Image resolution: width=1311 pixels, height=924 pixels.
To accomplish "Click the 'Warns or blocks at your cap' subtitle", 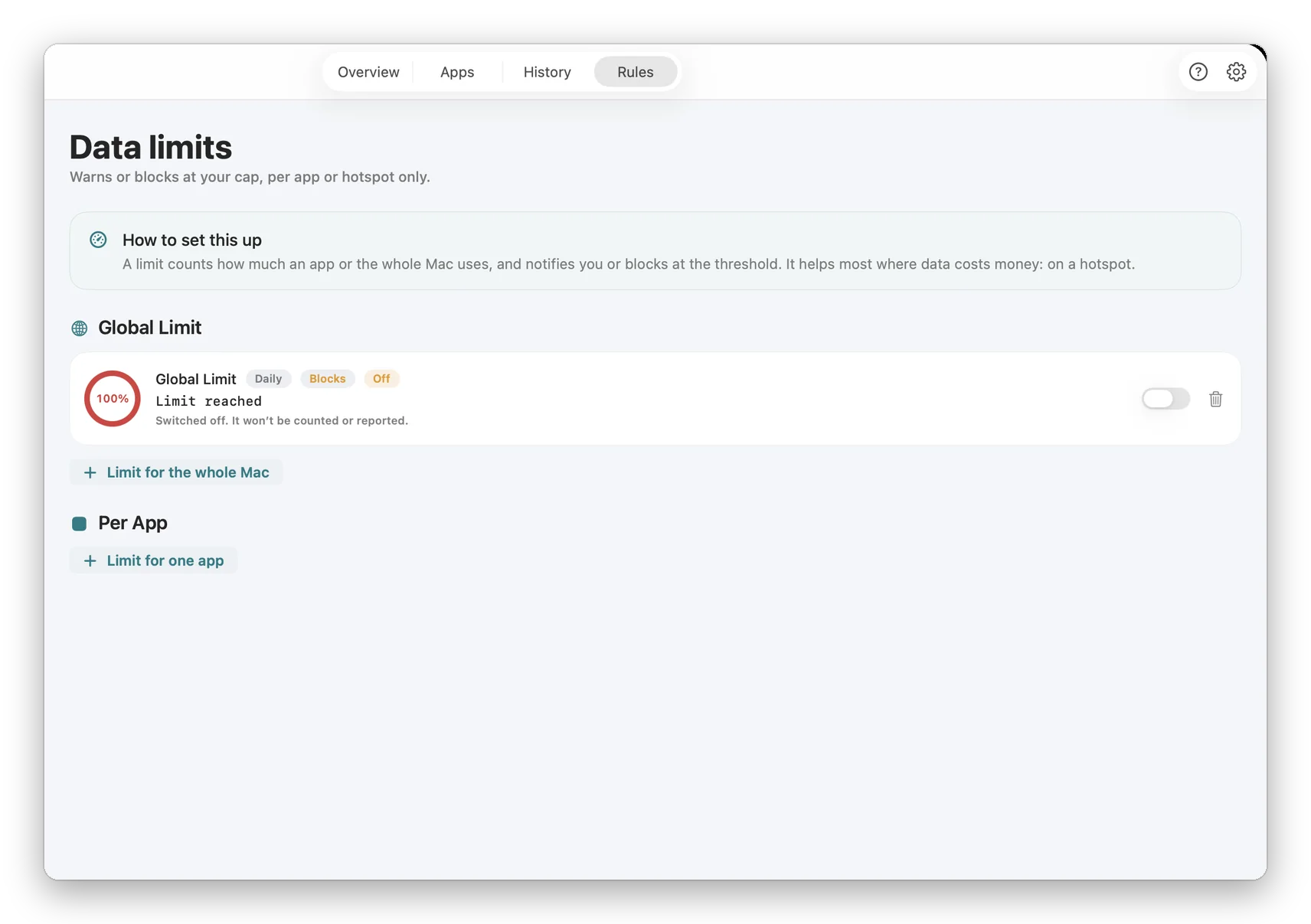I will tap(250, 177).
